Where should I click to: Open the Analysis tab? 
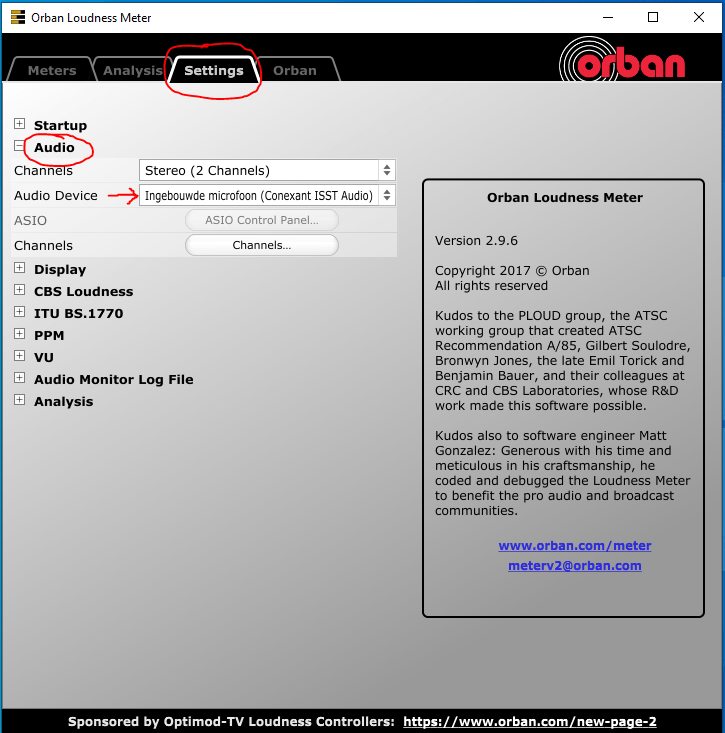coord(132,70)
